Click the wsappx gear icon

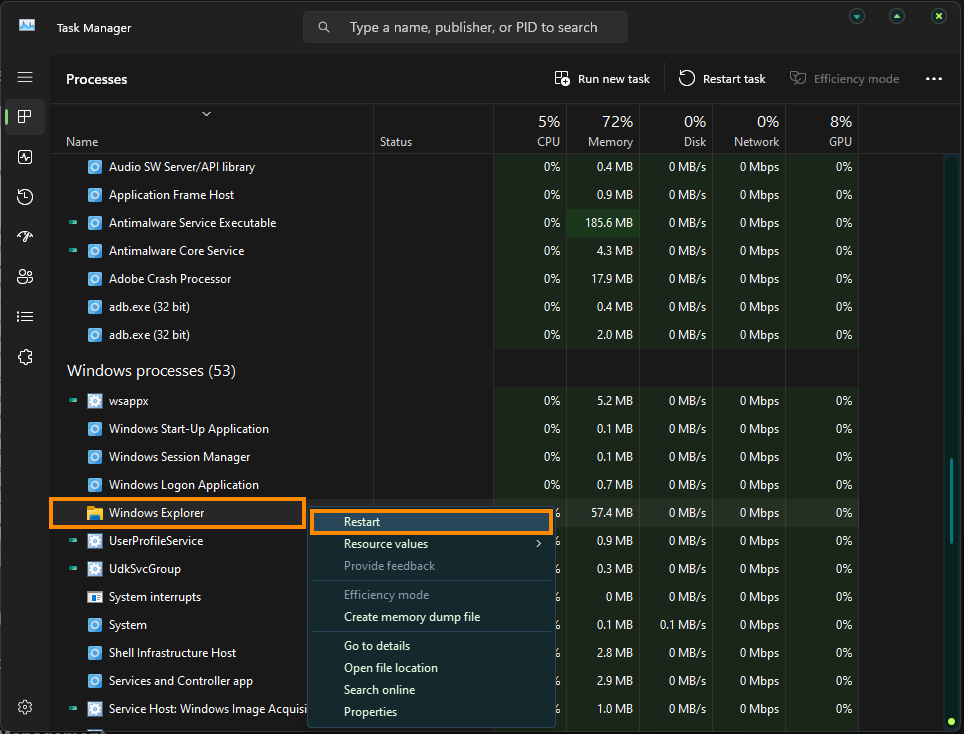(95, 401)
